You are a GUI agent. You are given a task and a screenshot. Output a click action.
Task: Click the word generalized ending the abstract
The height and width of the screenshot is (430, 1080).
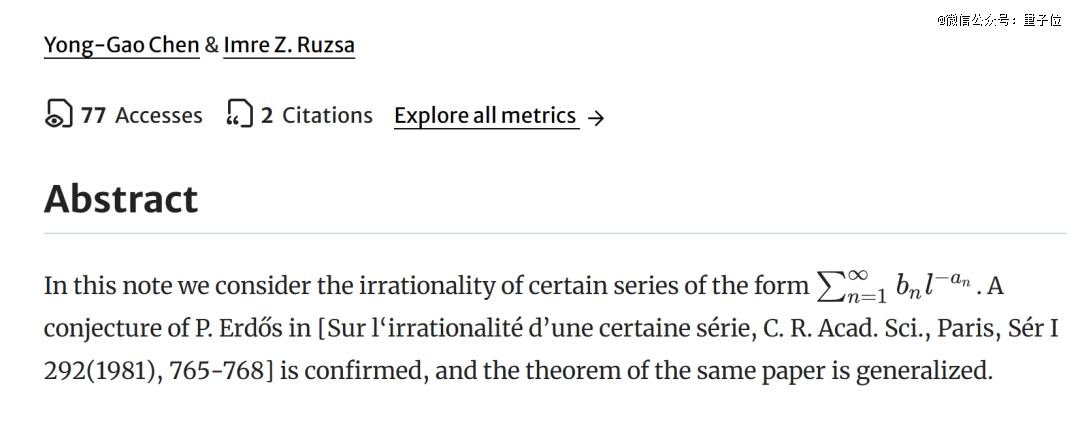932,371
